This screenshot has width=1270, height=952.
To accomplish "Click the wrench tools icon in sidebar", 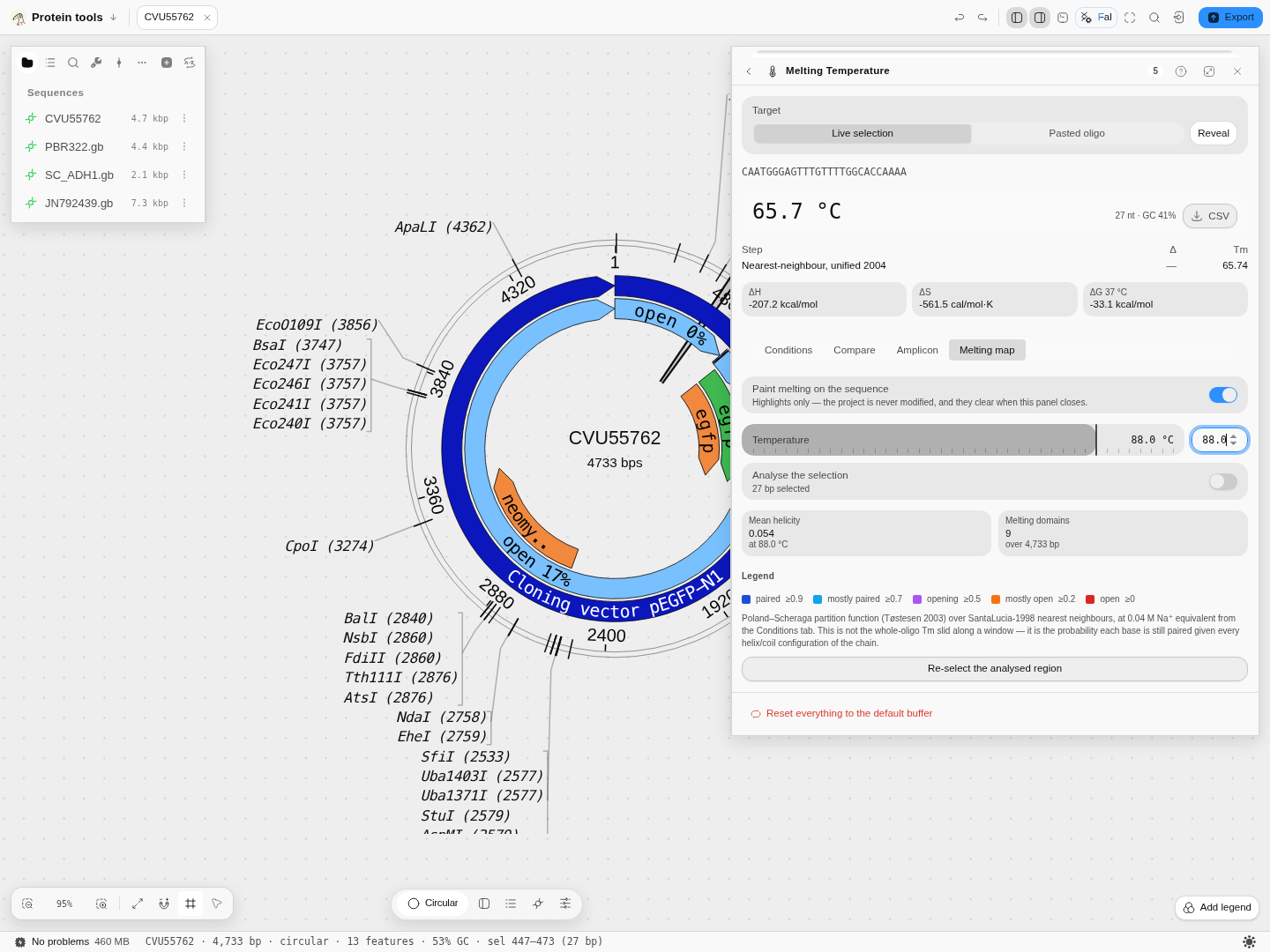I will point(96,63).
